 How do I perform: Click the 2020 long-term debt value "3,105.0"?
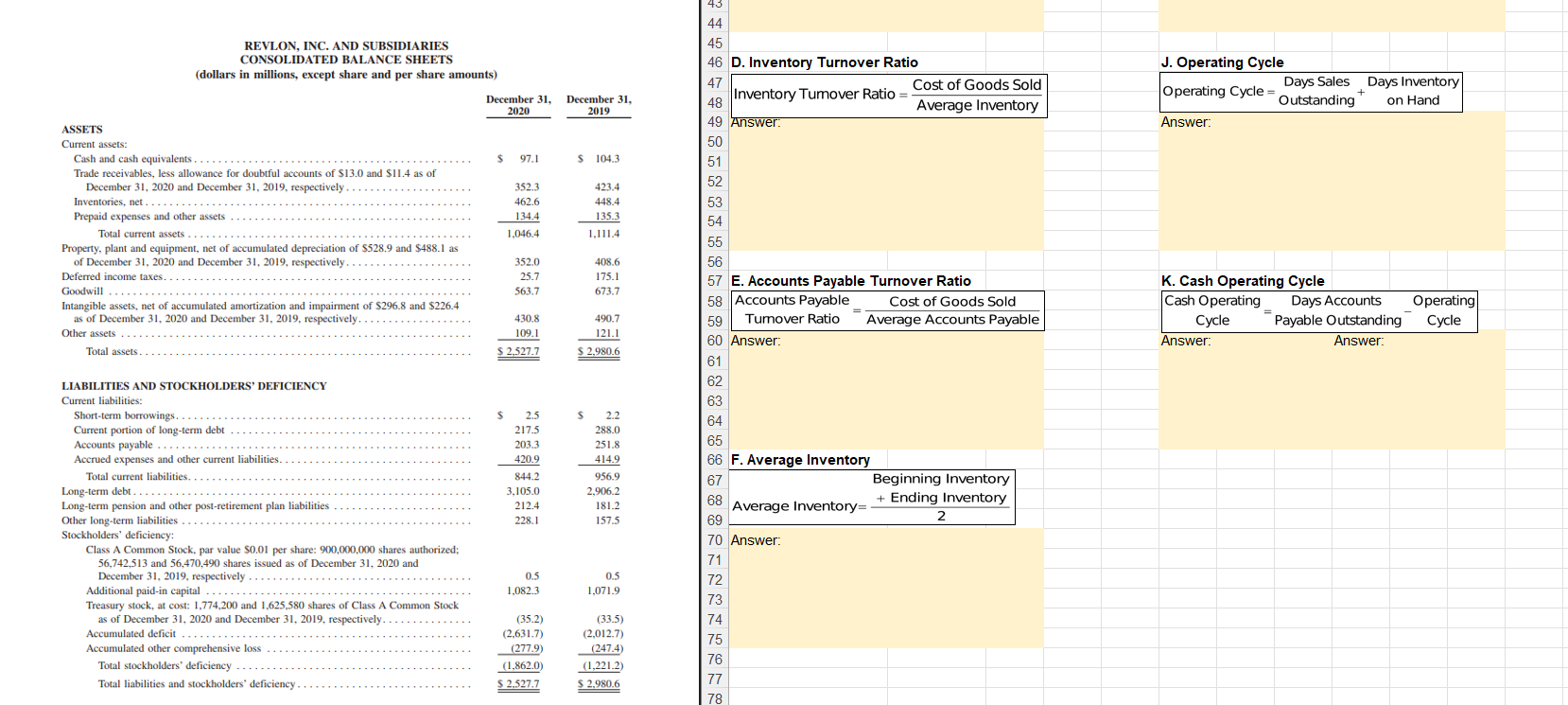(x=523, y=491)
